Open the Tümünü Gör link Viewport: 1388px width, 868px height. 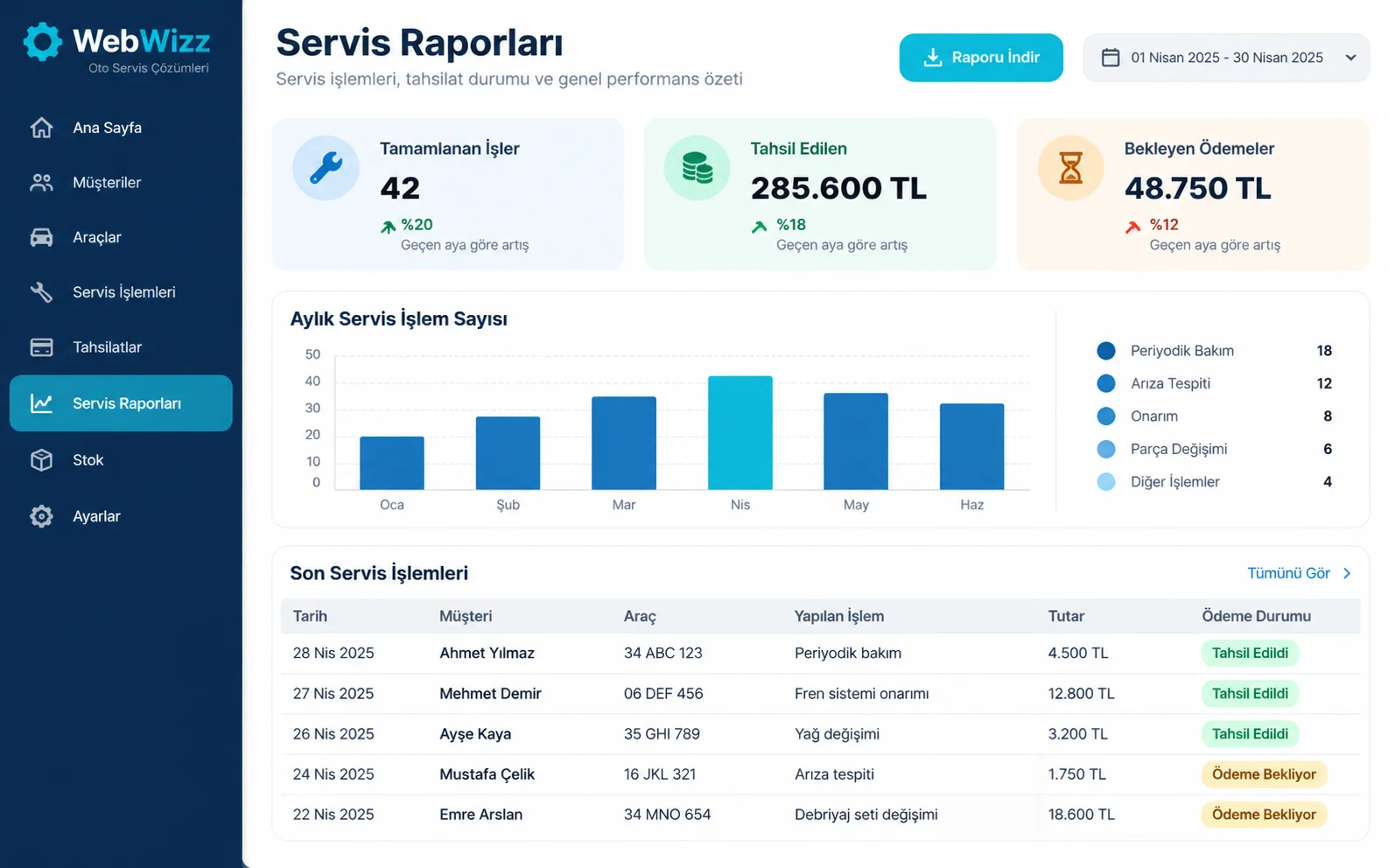click(x=1300, y=573)
